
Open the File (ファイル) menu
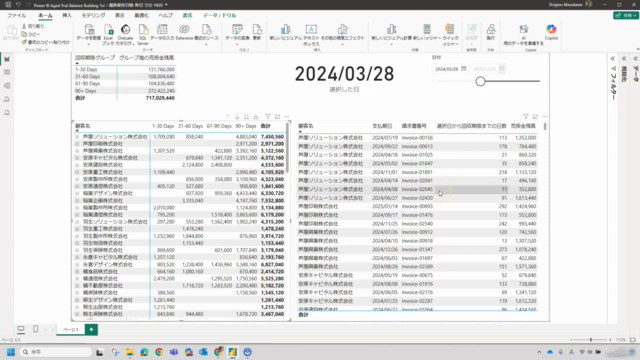point(17,16)
